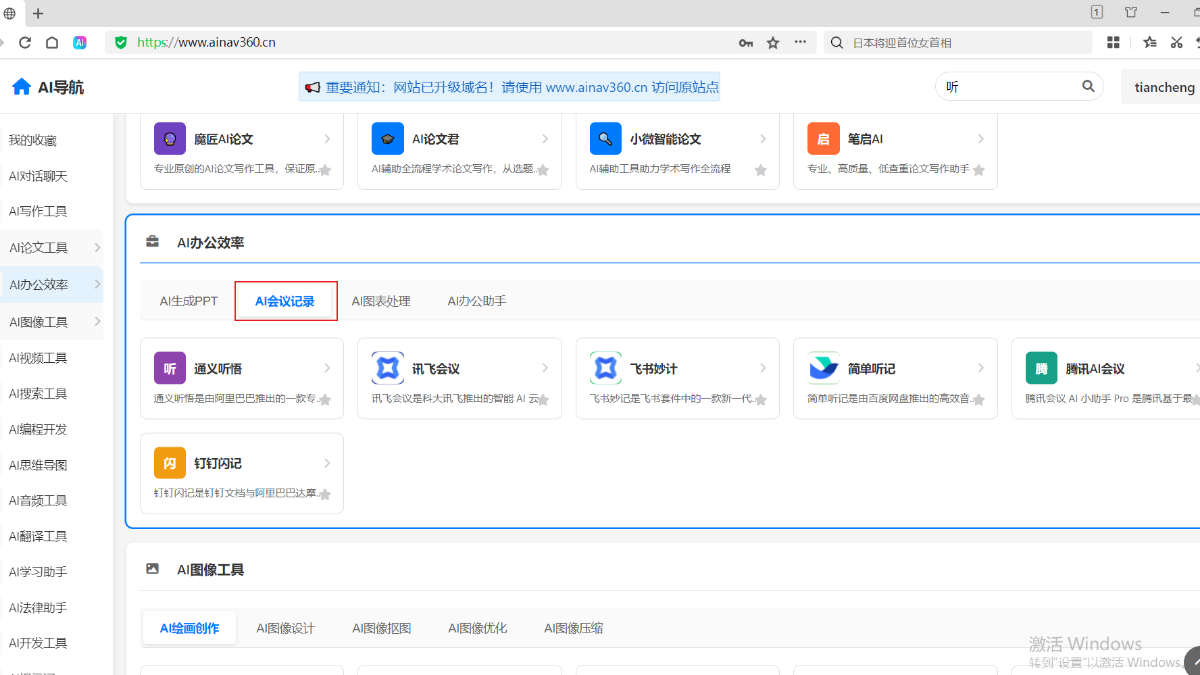
Task: Click the chevron on 飞书妙计 card
Action: click(x=763, y=368)
